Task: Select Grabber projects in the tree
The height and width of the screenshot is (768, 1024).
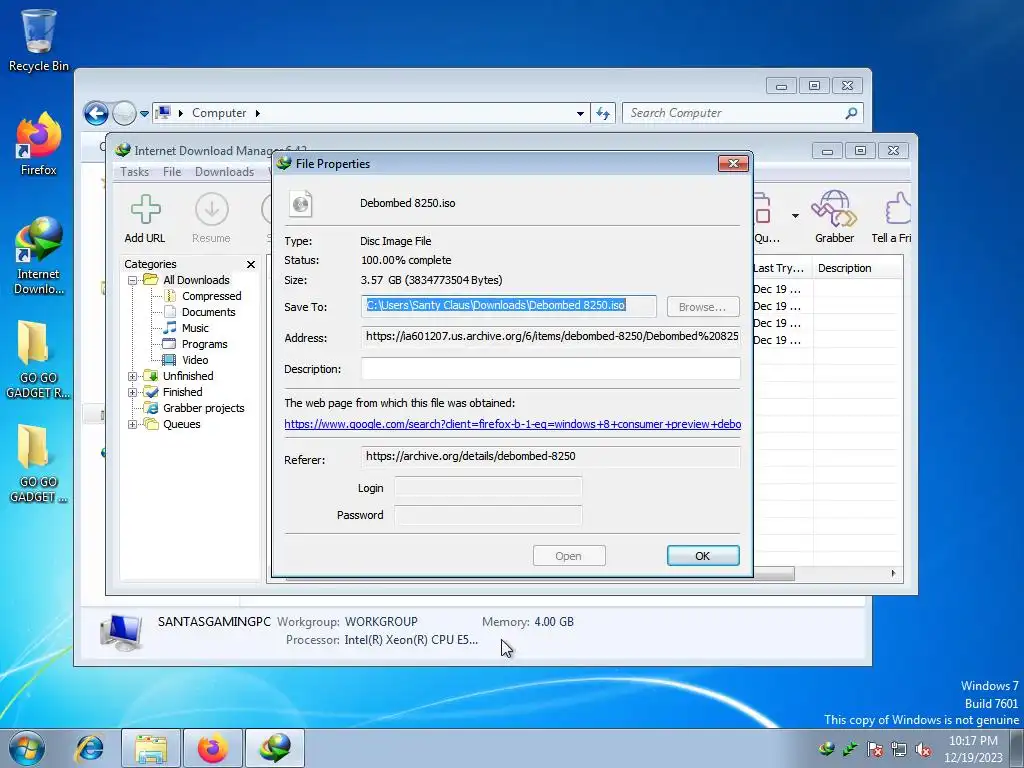Action: (195, 408)
